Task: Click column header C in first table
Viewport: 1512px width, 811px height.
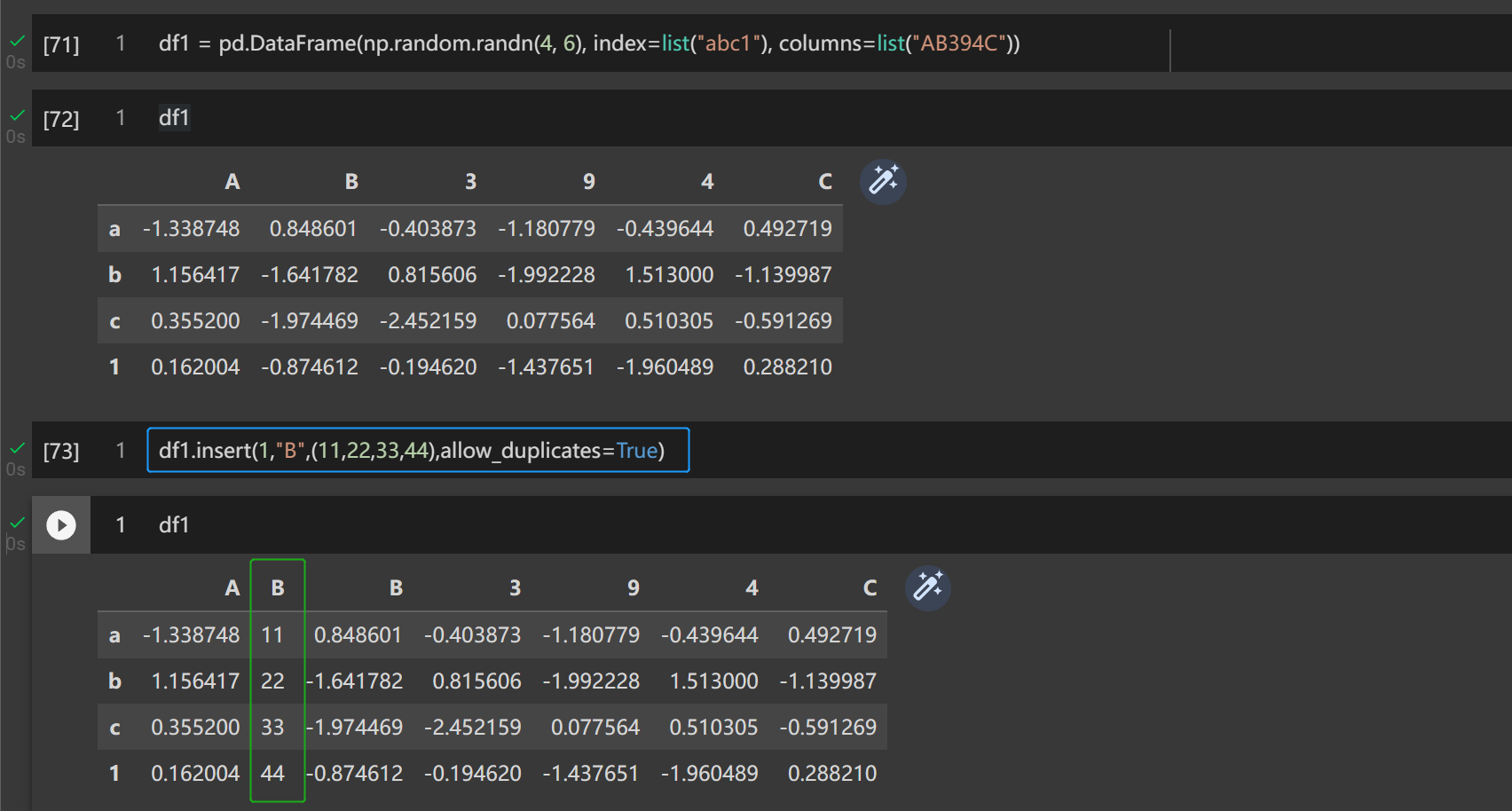Action: pyautogui.click(x=825, y=182)
